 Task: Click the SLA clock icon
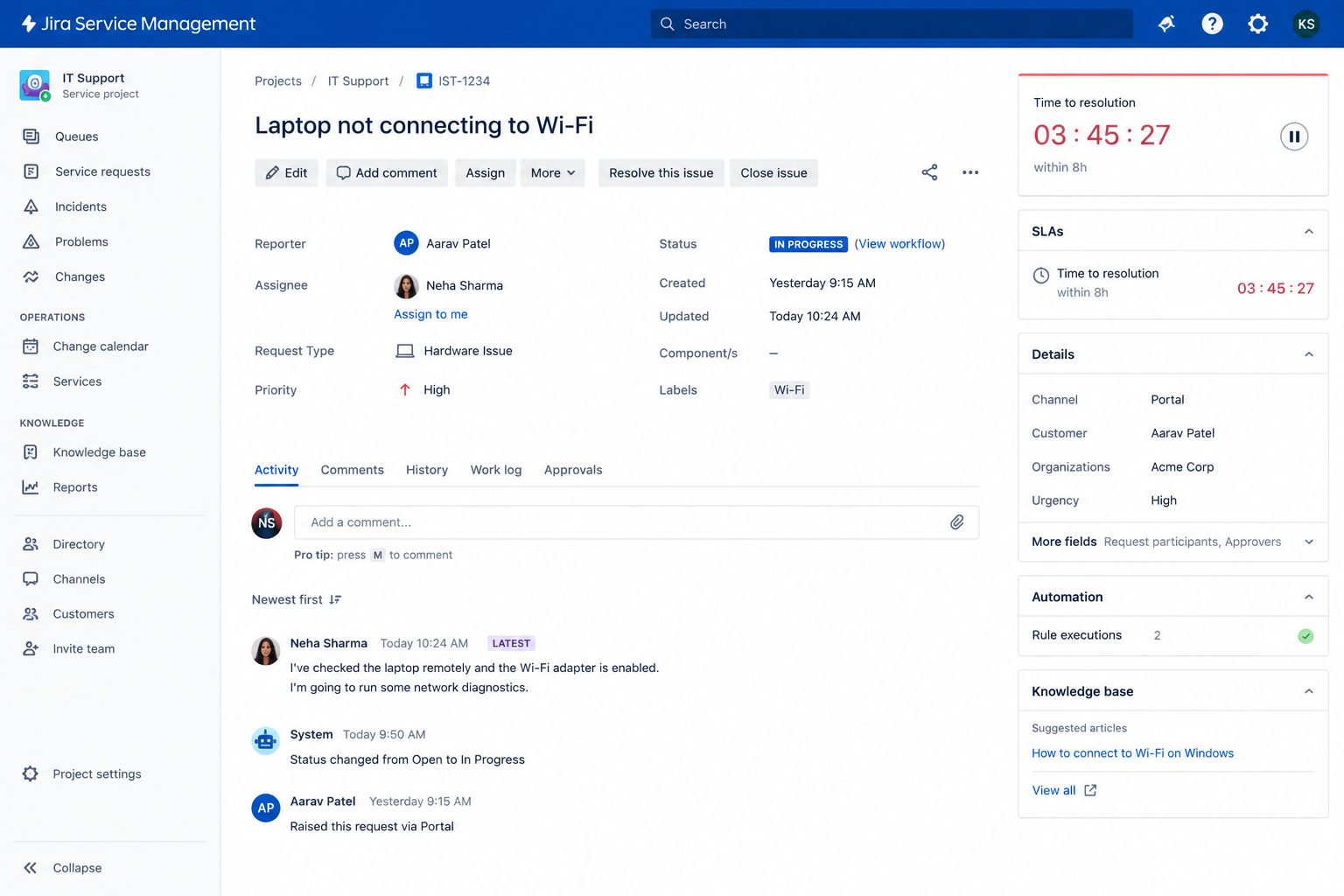point(1040,275)
